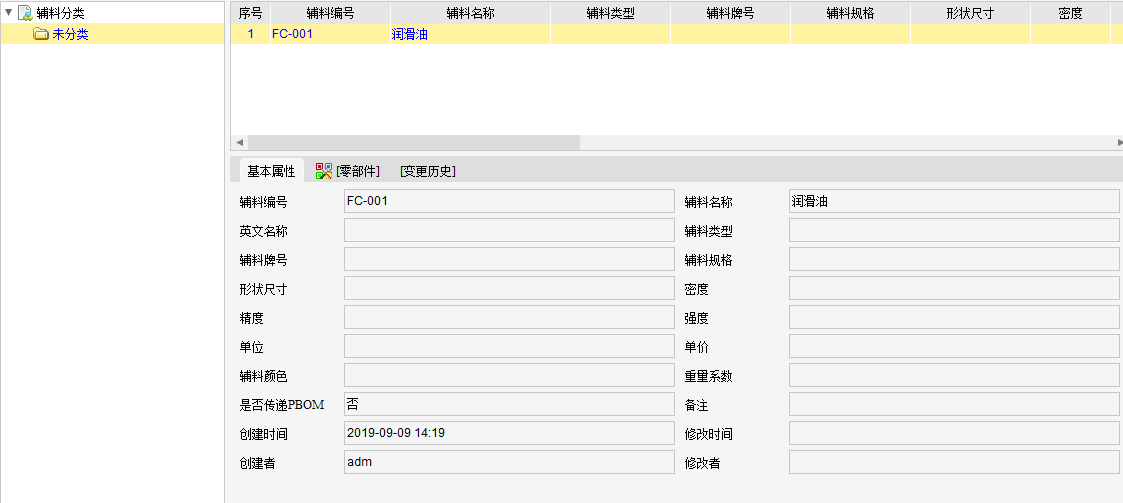This screenshot has width=1123, height=503.
Task: Click the 辅料编号 field containing FC-001
Action: (x=509, y=201)
